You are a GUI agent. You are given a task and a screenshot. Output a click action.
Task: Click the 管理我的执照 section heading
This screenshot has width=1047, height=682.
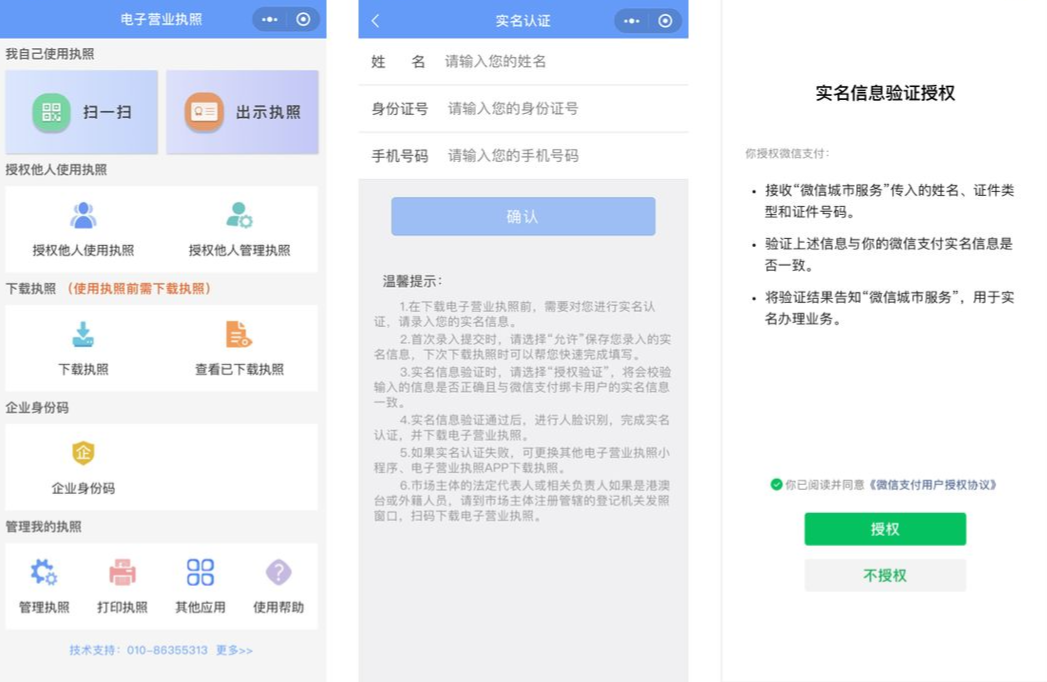pyautogui.click(x=43, y=527)
